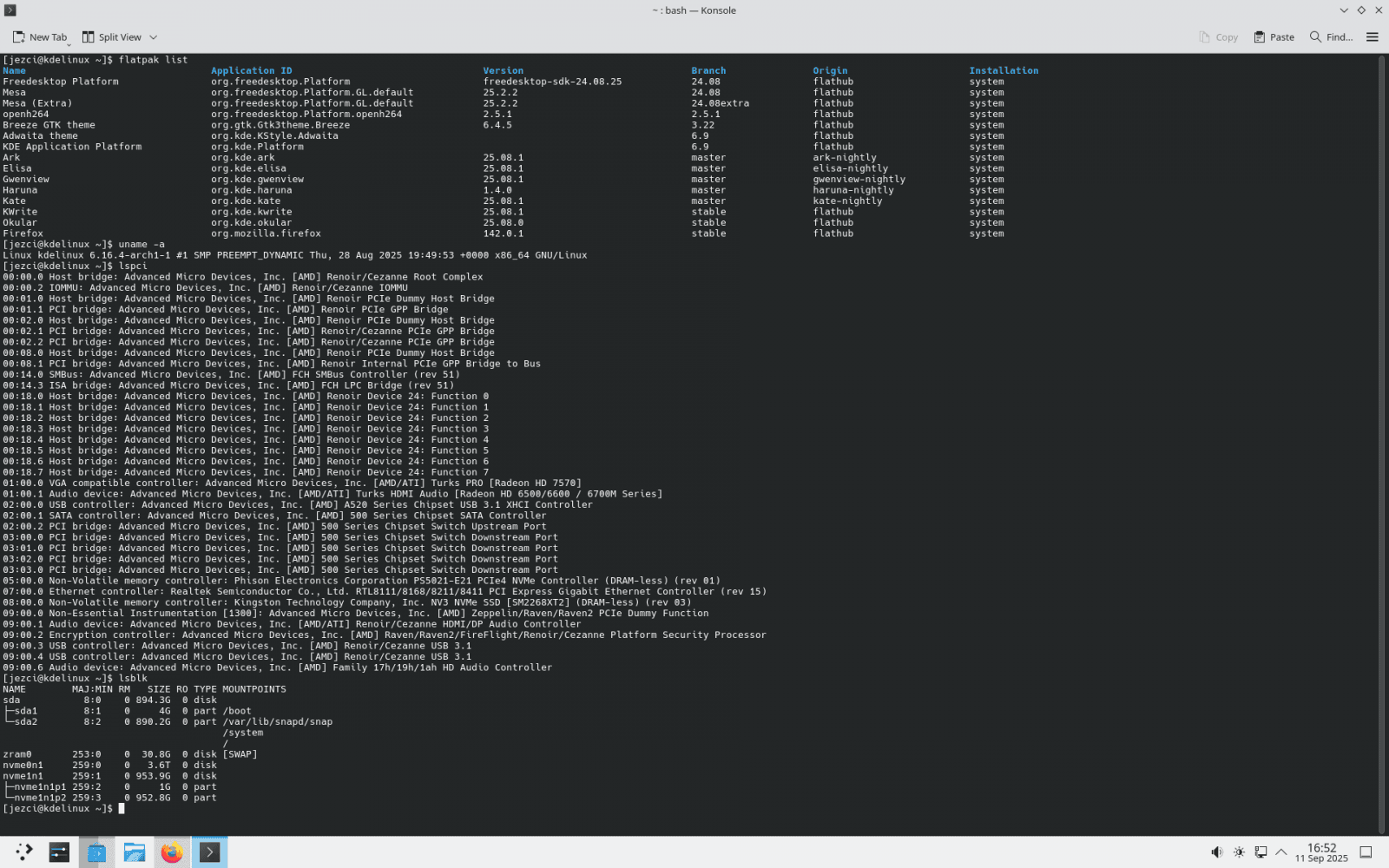
Task: Show hidden system tray icons
Action: [1281, 852]
